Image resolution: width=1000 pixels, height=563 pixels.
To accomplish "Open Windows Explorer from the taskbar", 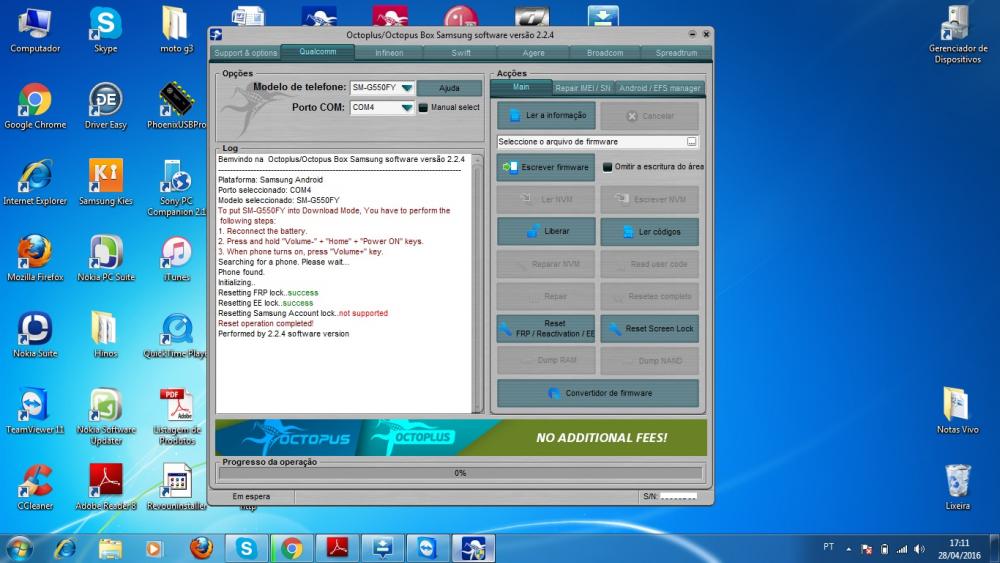I will pos(110,548).
